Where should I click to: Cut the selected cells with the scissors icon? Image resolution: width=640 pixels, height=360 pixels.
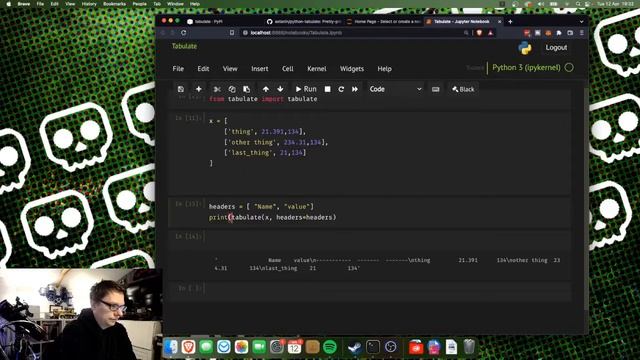[x=217, y=89]
